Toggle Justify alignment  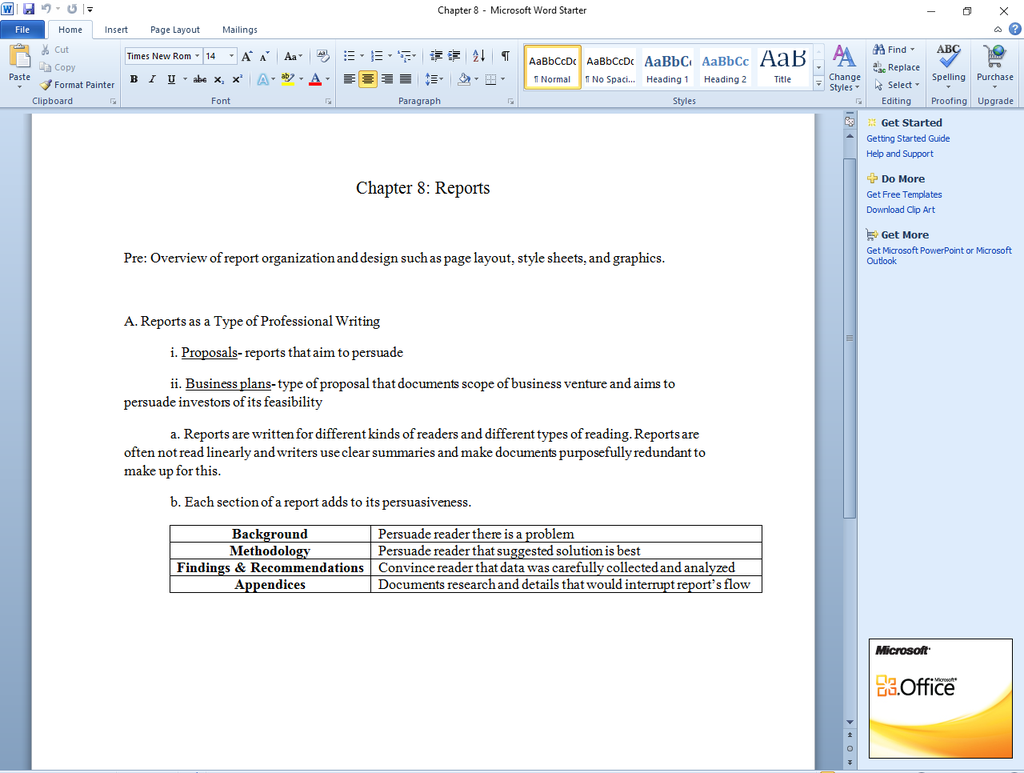click(x=406, y=79)
